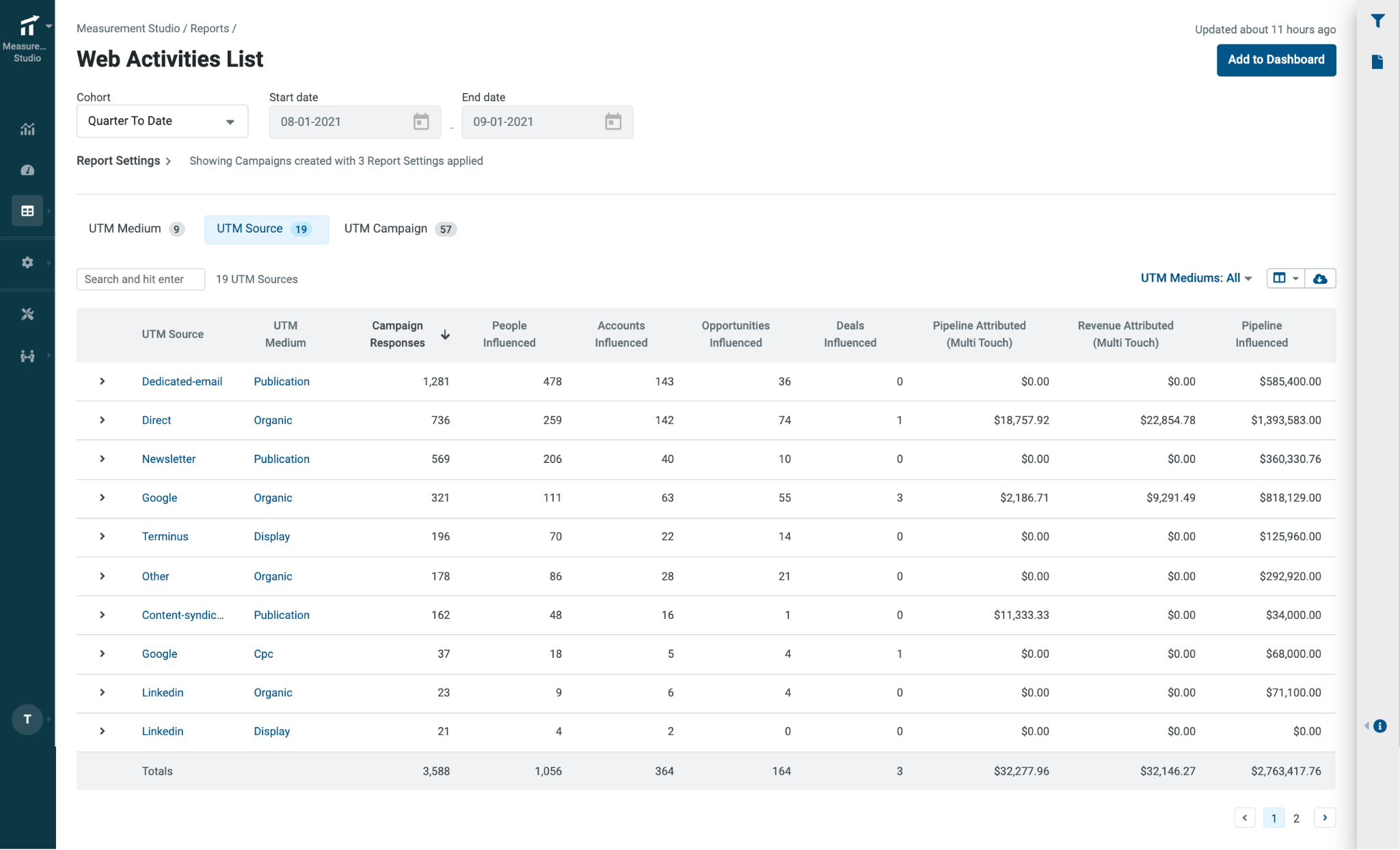The height and width of the screenshot is (850, 1400).
Task: Select the reports table sidebar icon
Action: pyautogui.click(x=27, y=211)
